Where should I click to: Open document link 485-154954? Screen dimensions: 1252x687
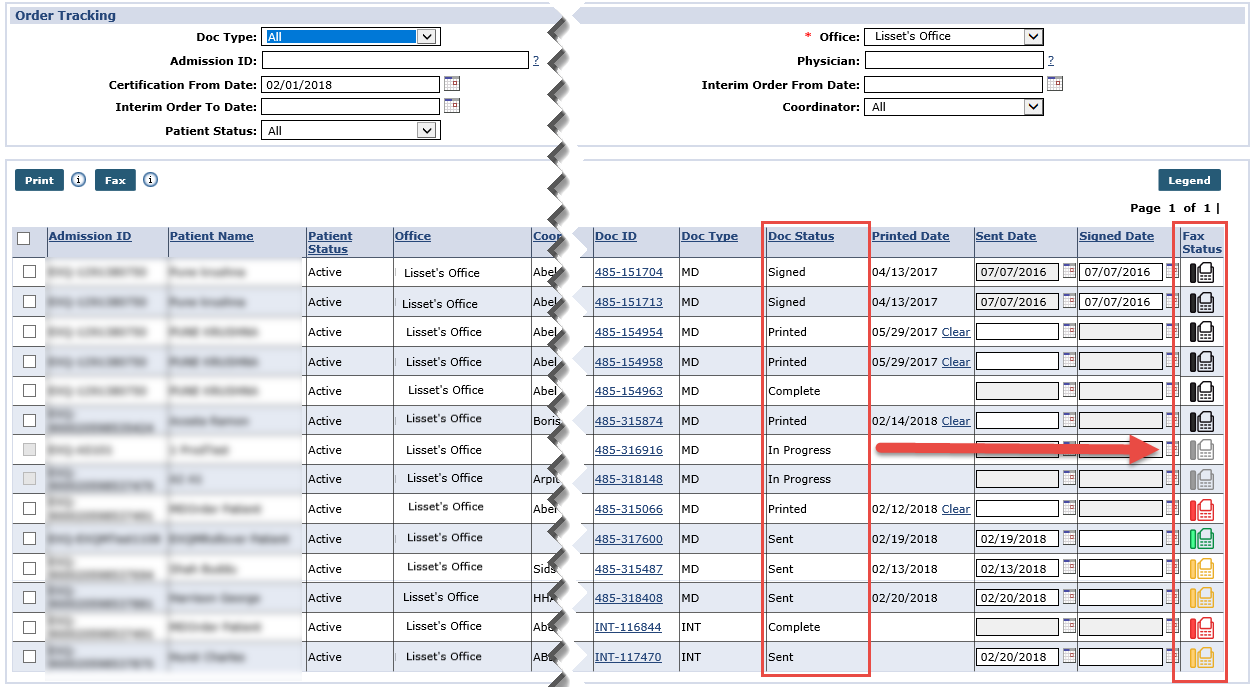click(628, 332)
